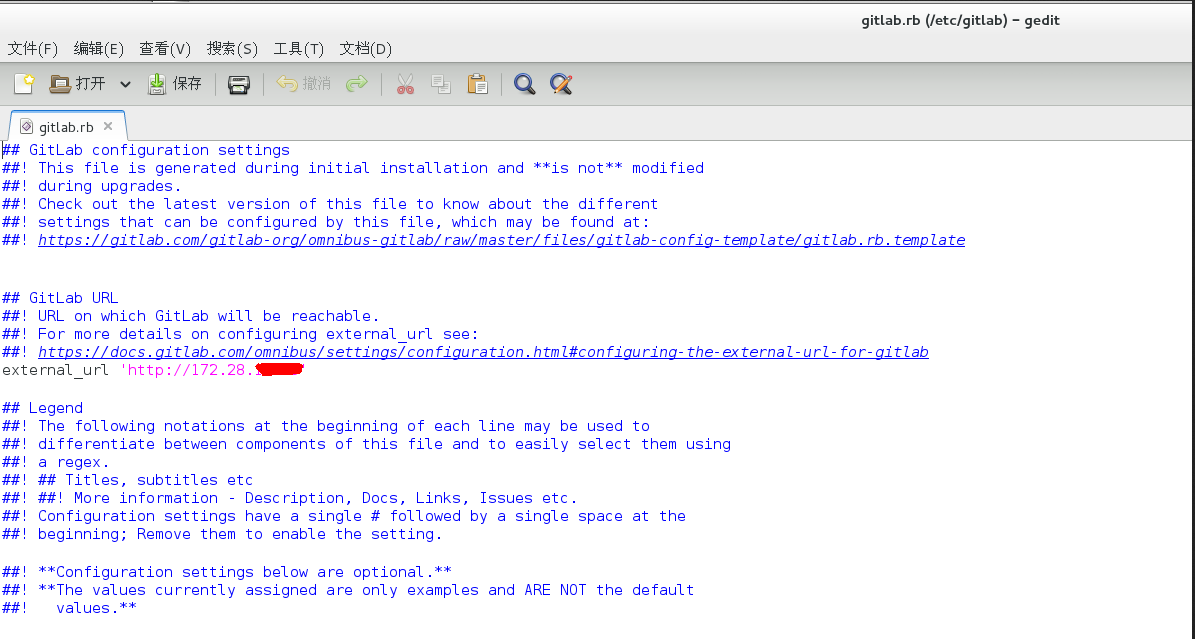
Task: Click the '## GitLab URL' heading line
Action: 60,298
